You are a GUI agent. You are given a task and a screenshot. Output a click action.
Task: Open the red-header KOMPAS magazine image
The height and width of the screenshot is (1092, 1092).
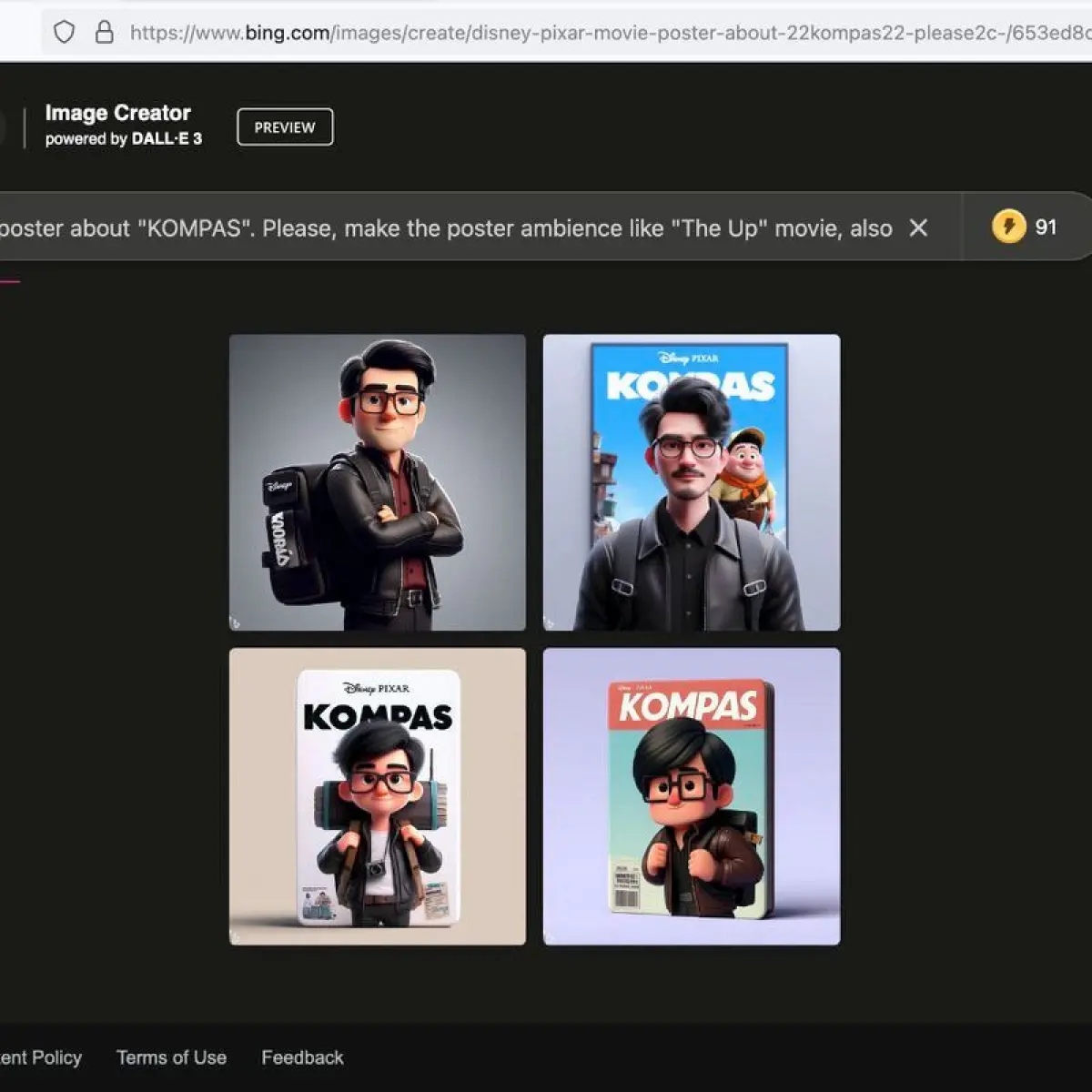point(692,796)
